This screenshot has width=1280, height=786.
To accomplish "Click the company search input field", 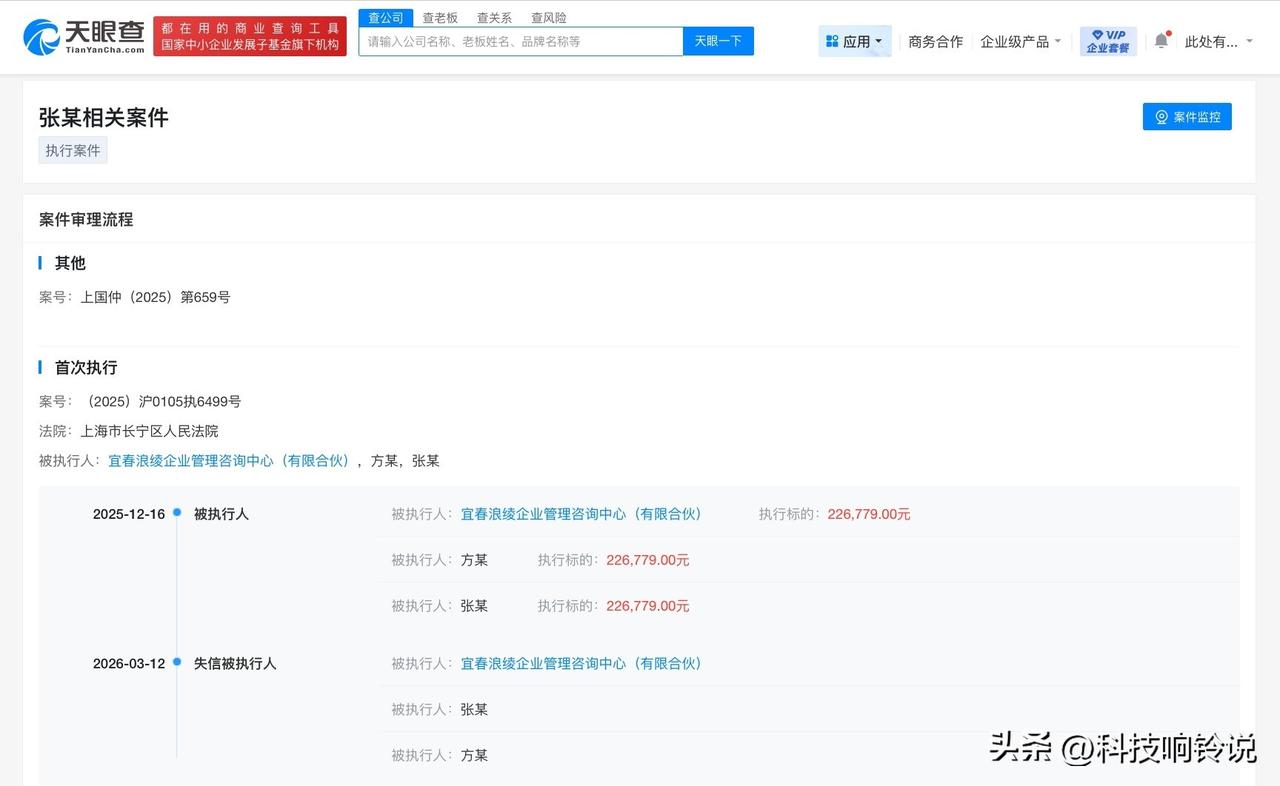I will pyautogui.click(x=520, y=40).
